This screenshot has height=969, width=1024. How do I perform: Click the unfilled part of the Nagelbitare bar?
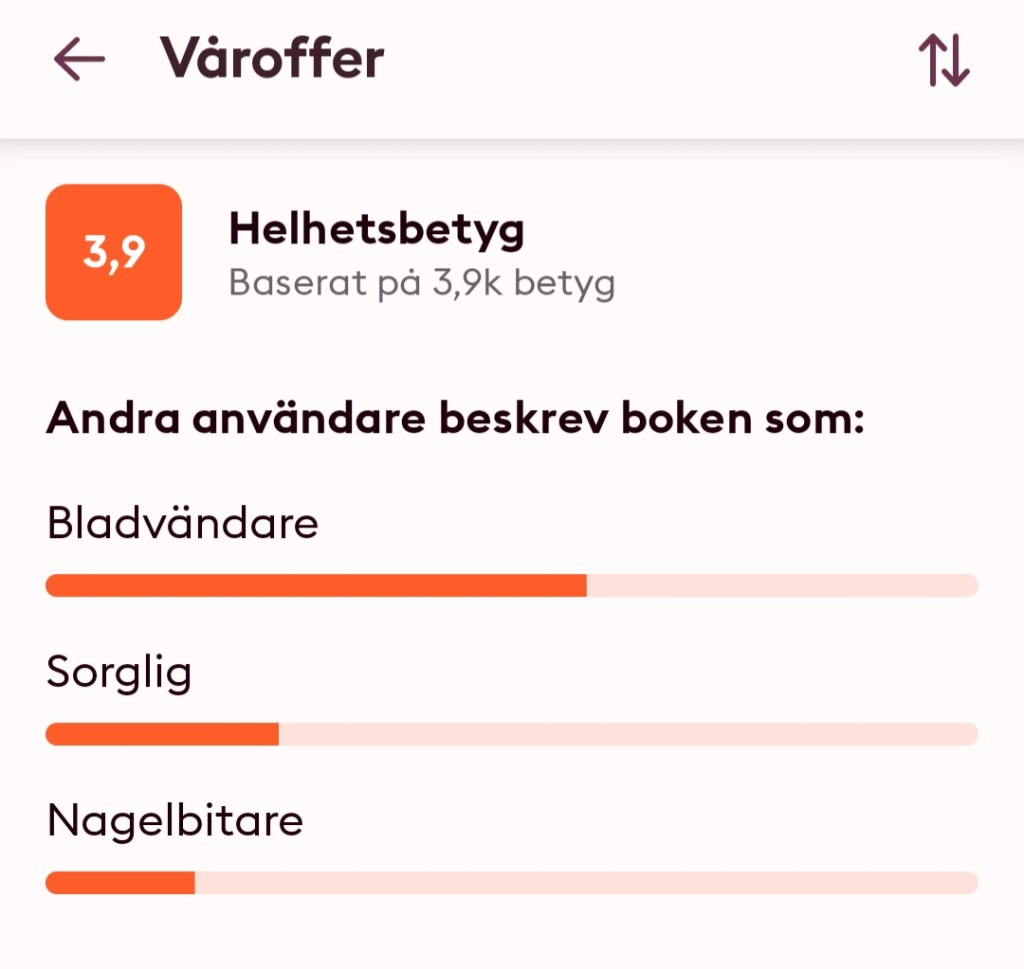[x=585, y=883]
